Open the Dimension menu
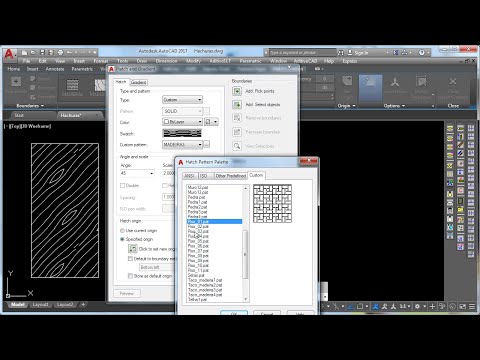Viewport: 480px width, 360px height. [166, 61]
